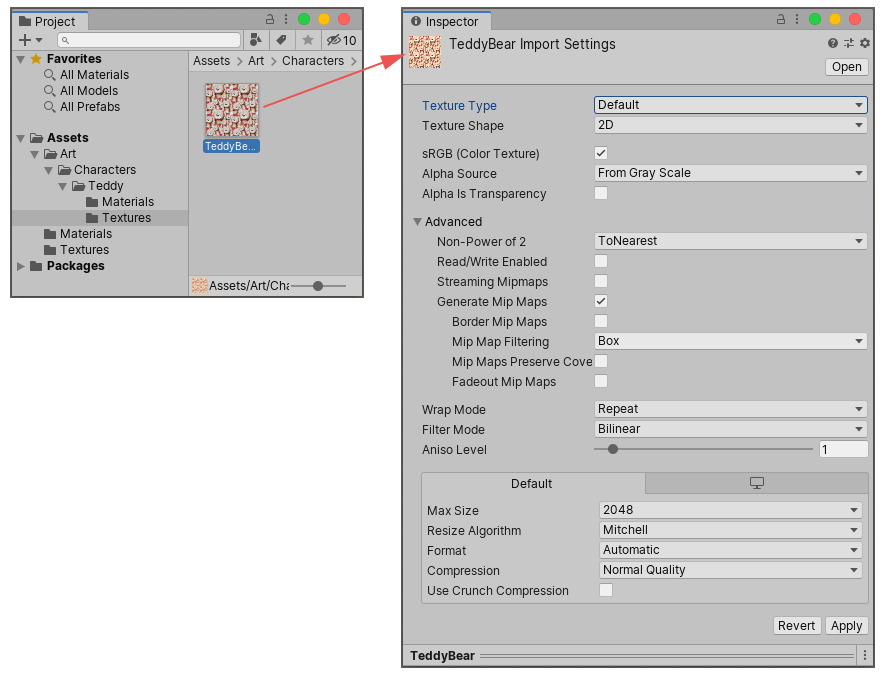Viewport: 882px width, 675px height.
Task: Click the lock icon in Project panel
Action: tap(270, 19)
